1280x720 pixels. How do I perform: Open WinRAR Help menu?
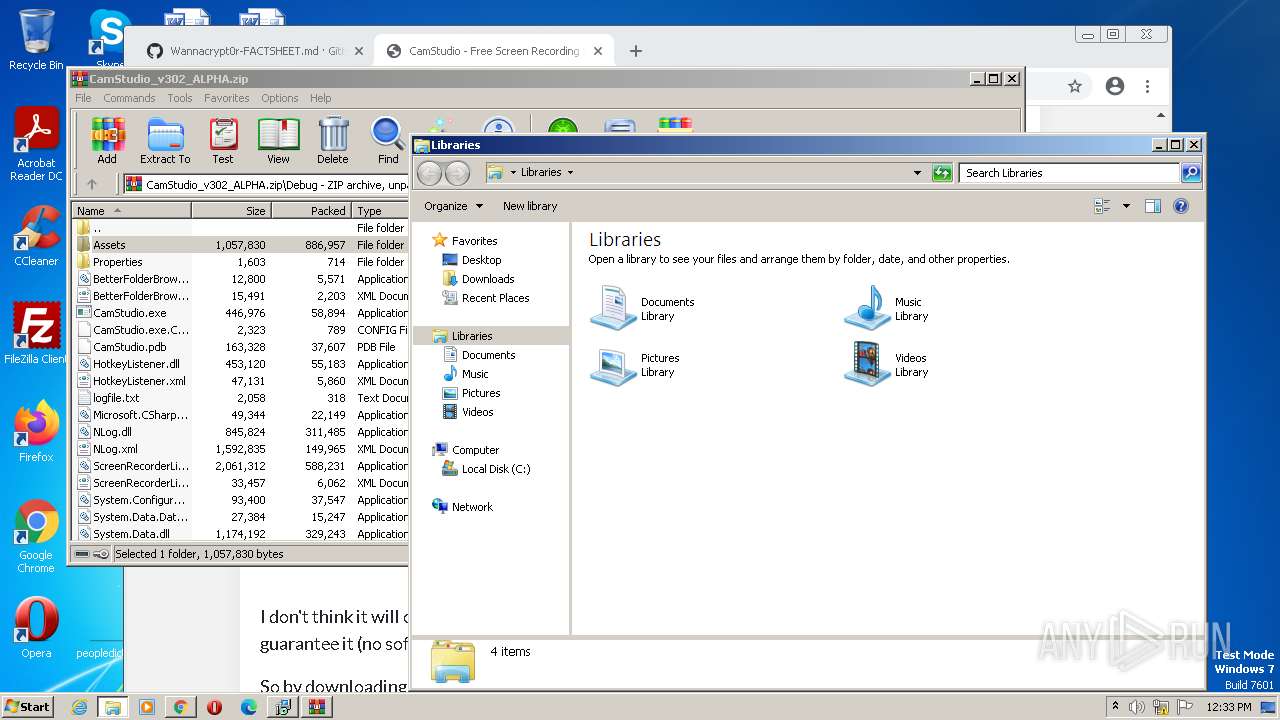pyautogui.click(x=320, y=98)
